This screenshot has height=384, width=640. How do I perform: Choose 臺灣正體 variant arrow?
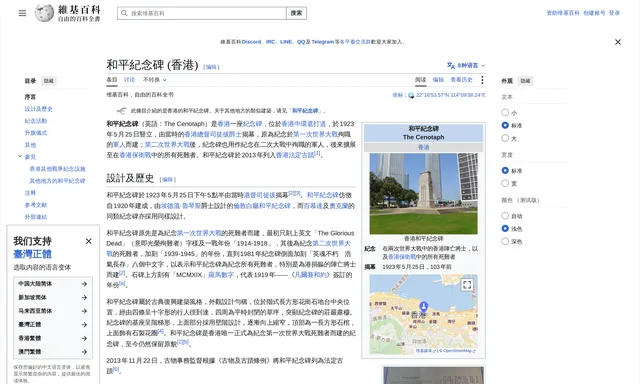click(x=84, y=324)
